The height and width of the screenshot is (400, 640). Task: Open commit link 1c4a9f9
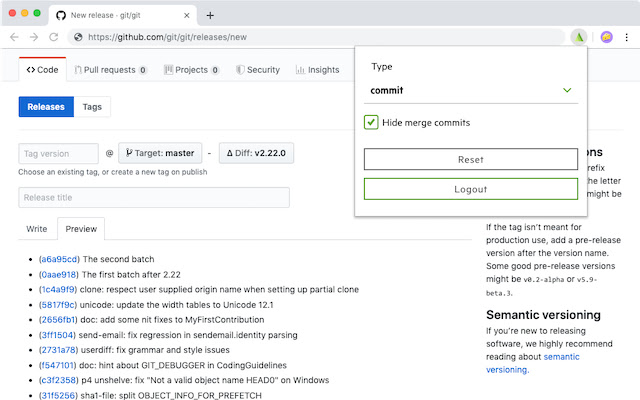point(58,289)
